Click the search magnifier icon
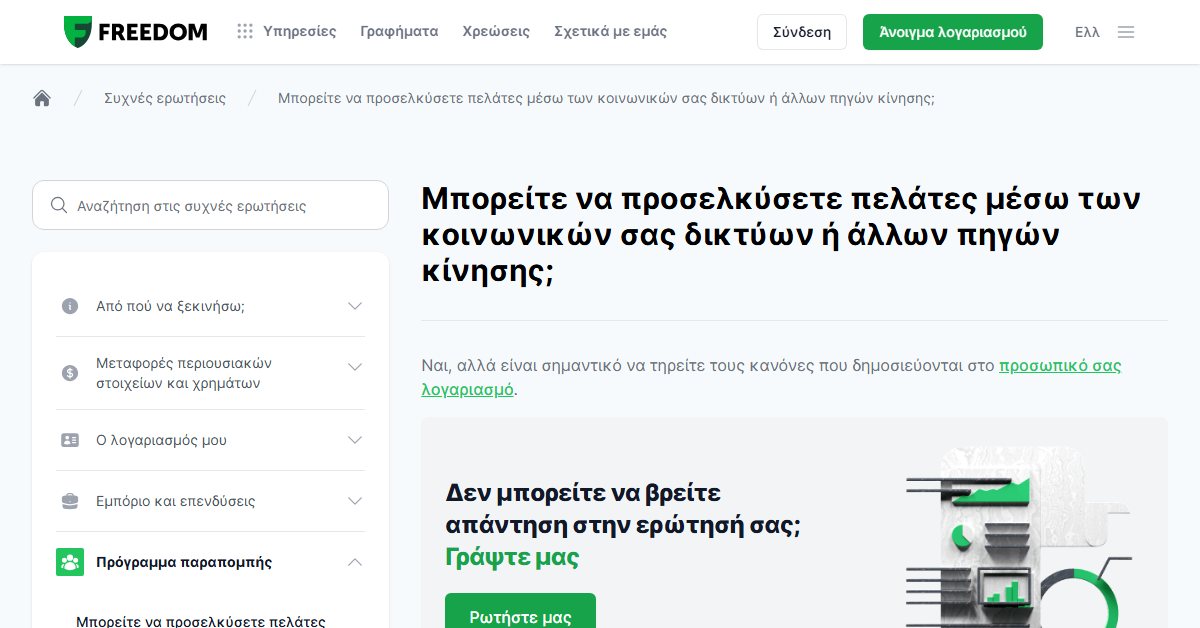 point(59,205)
